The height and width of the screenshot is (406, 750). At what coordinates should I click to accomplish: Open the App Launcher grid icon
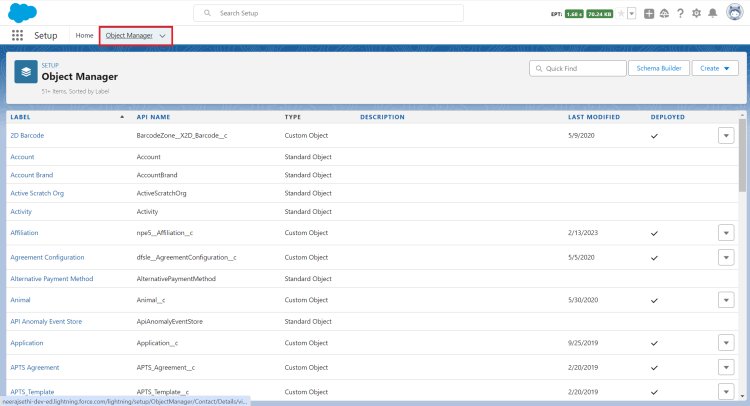[17, 35]
